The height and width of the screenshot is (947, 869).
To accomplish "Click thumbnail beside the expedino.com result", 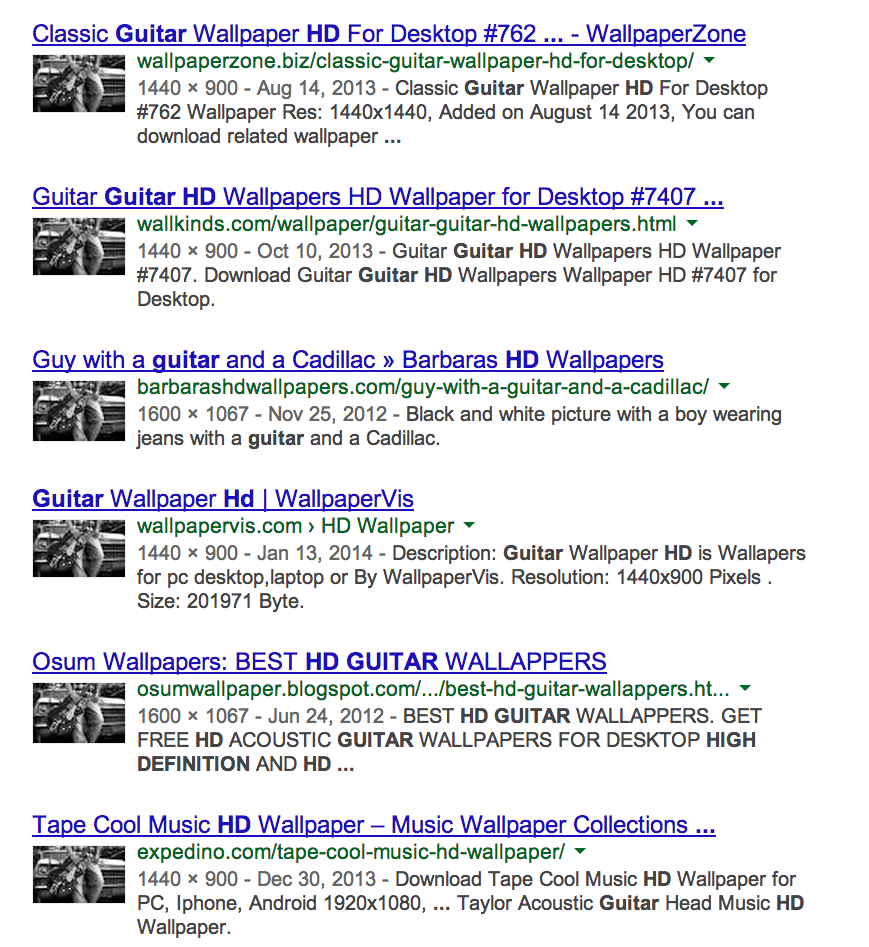I will pyautogui.click(x=79, y=875).
